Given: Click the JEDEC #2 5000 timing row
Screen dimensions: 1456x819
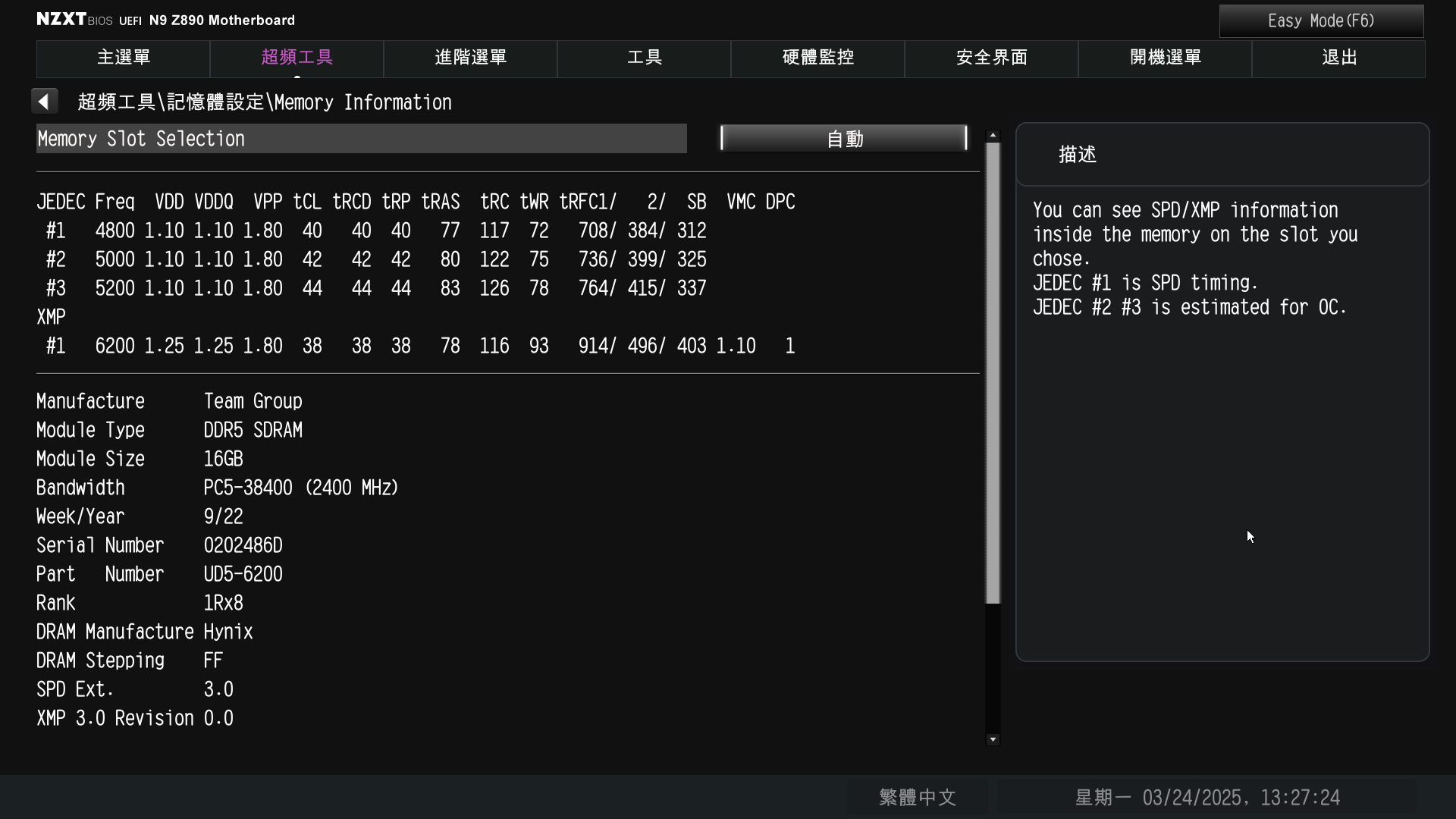Looking at the screenshot, I should [x=375, y=259].
